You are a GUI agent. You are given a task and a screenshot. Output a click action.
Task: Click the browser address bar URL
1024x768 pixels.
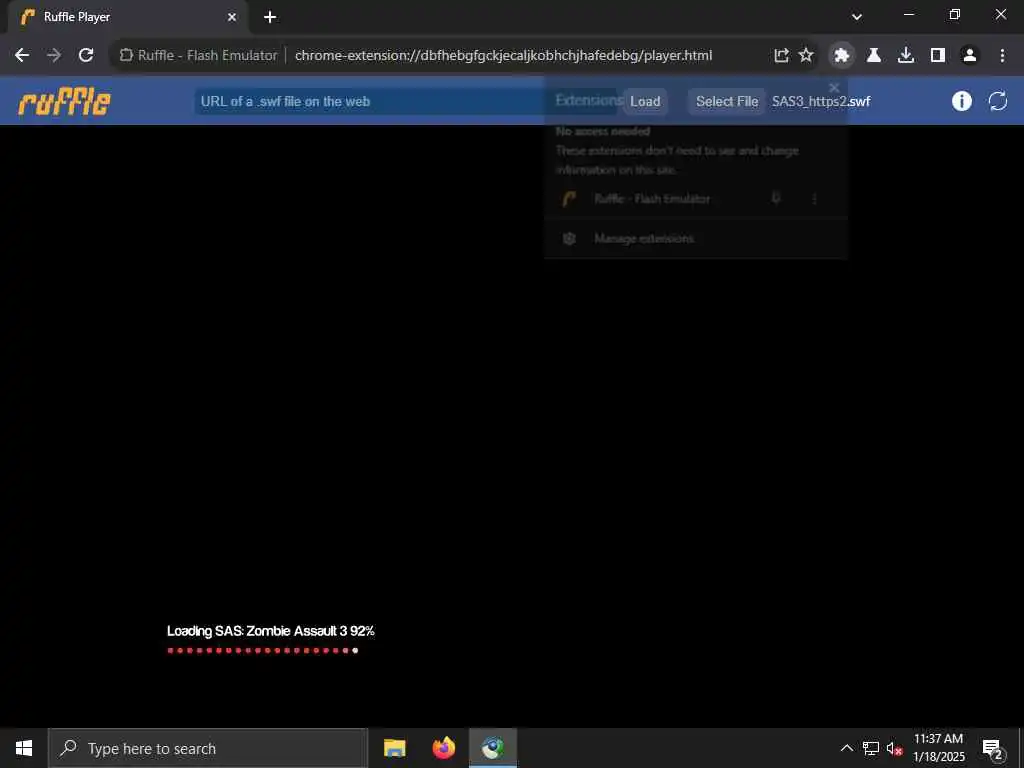504,56
